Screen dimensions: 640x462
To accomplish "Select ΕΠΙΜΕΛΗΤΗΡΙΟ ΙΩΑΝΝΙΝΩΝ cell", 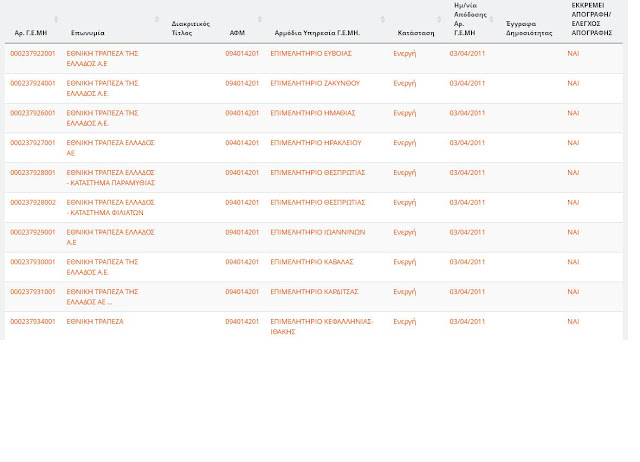I will 318,232.
